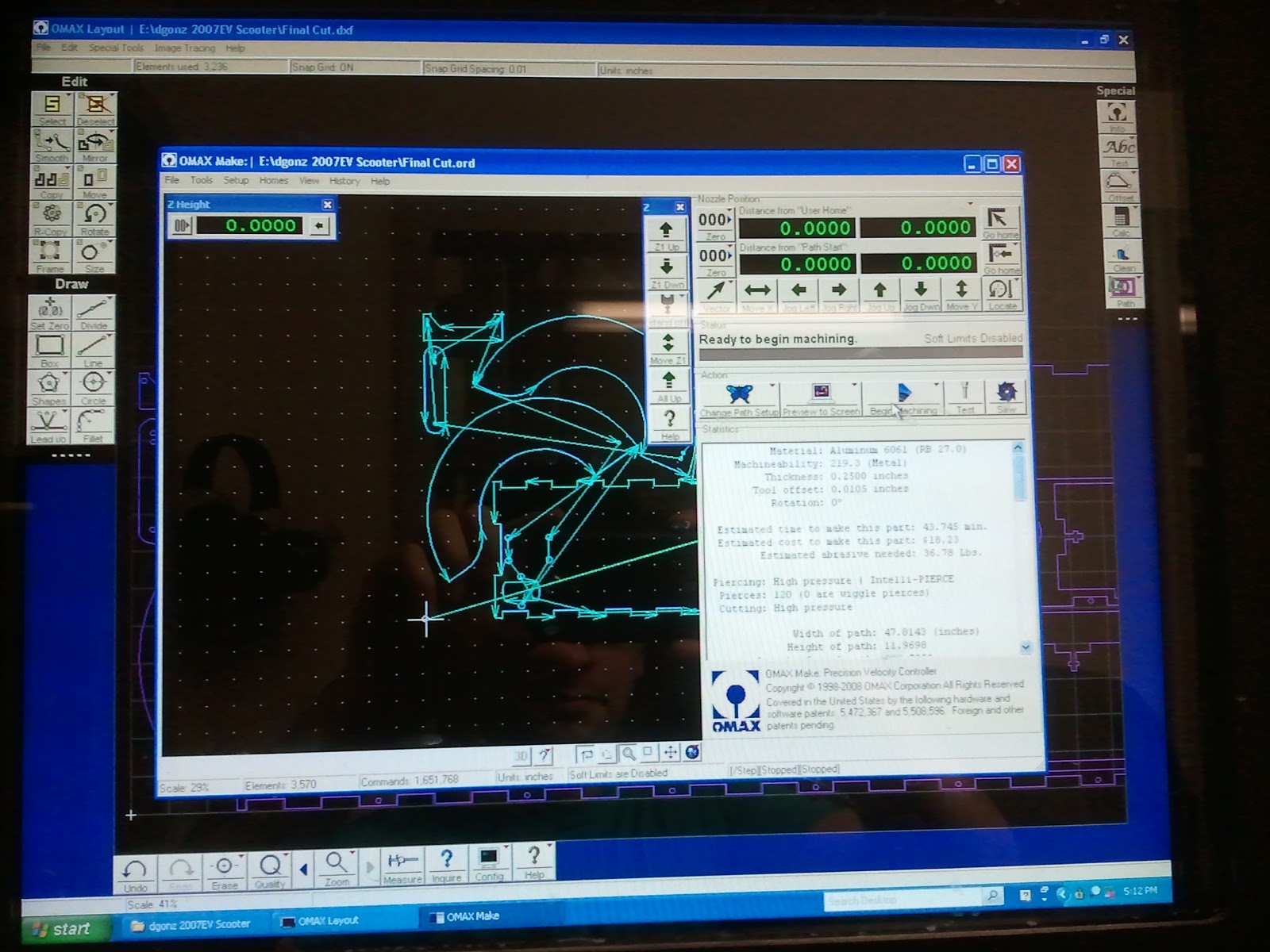Click the Erase tool in the bottom toolbar

[x=225, y=873]
